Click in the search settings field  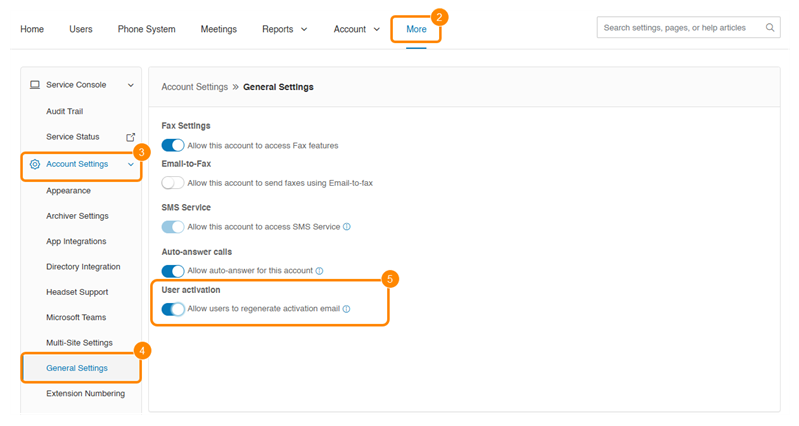[x=688, y=28]
